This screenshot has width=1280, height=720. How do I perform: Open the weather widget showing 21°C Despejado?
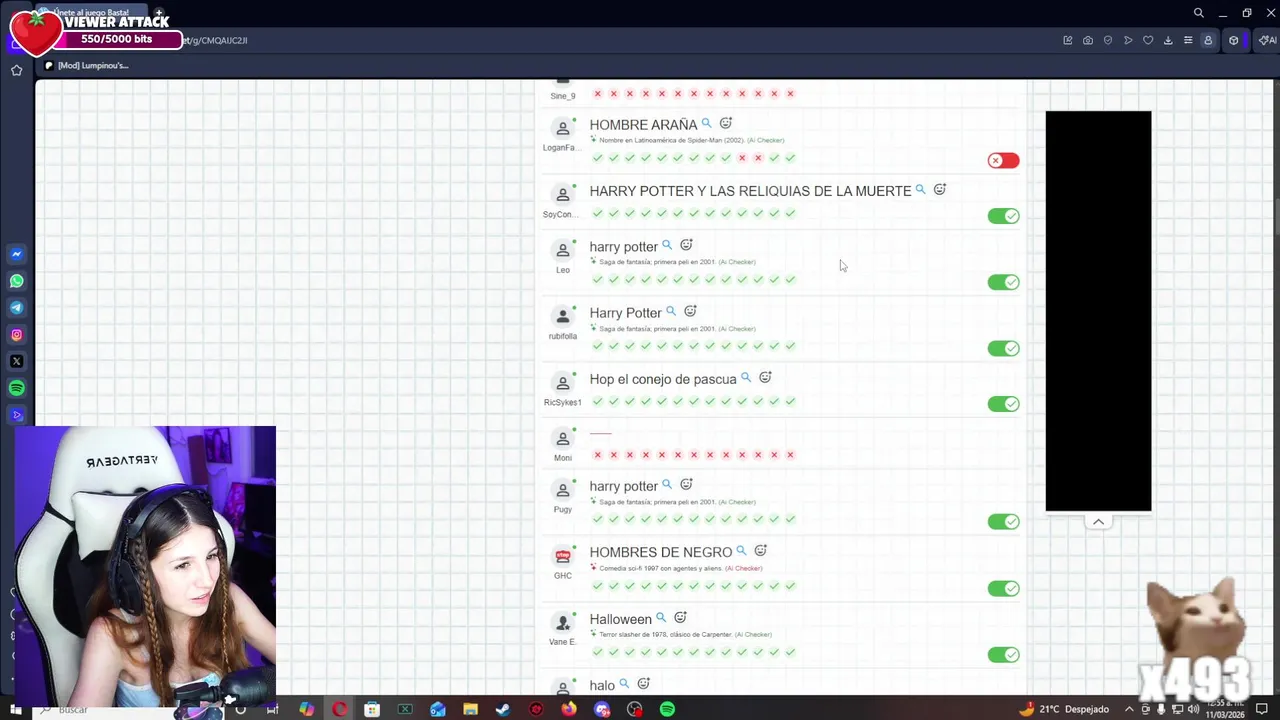click(x=1063, y=709)
